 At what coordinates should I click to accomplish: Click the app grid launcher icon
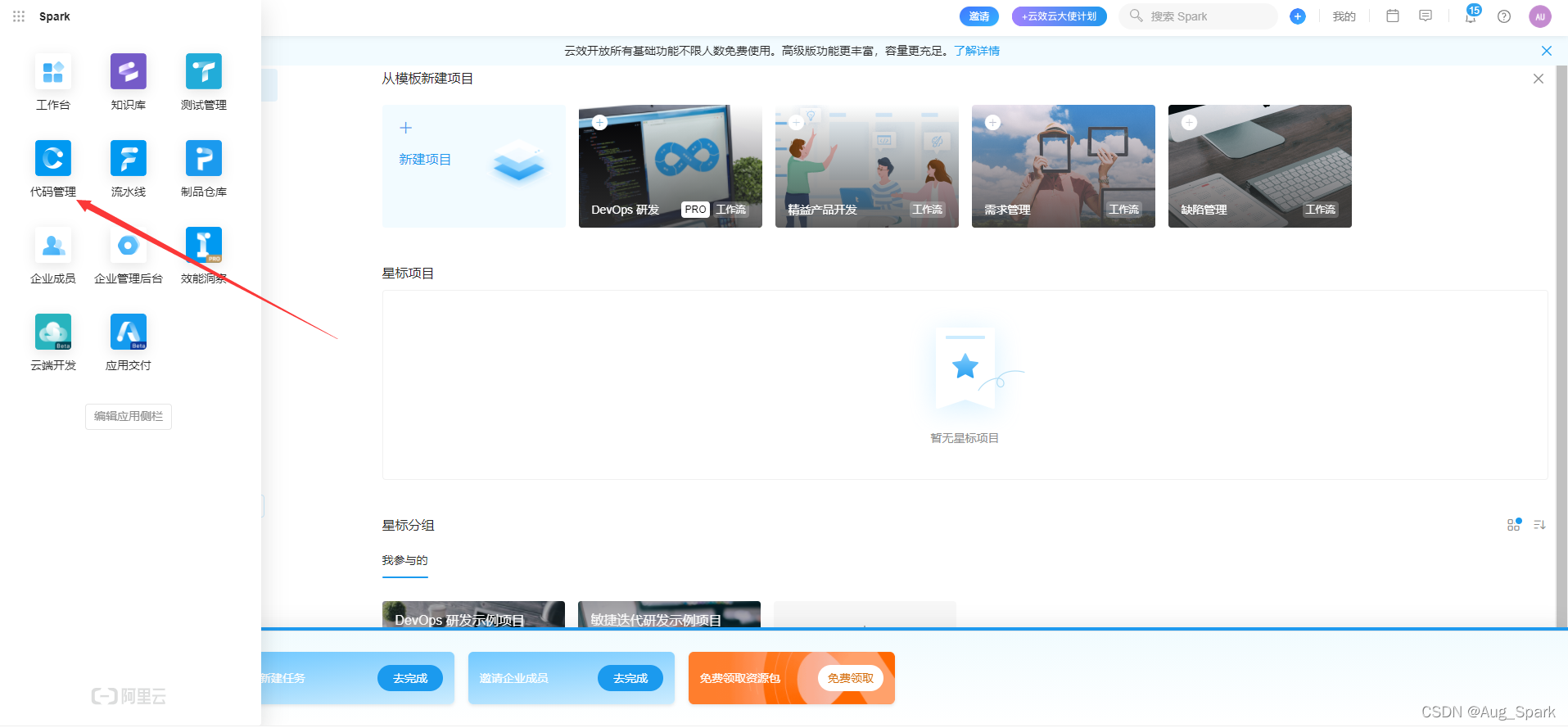(x=19, y=16)
